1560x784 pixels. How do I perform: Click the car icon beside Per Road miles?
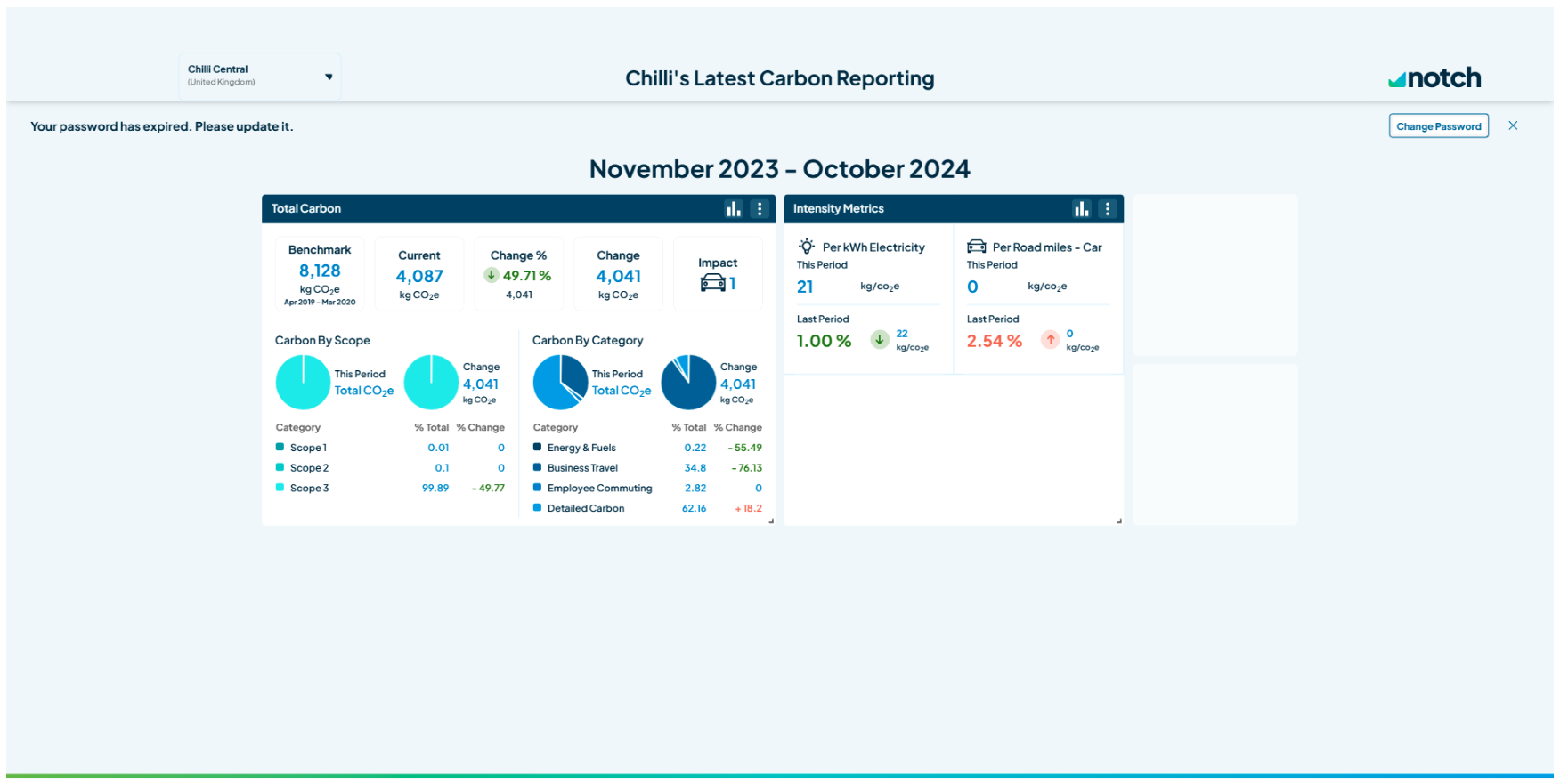pos(977,247)
